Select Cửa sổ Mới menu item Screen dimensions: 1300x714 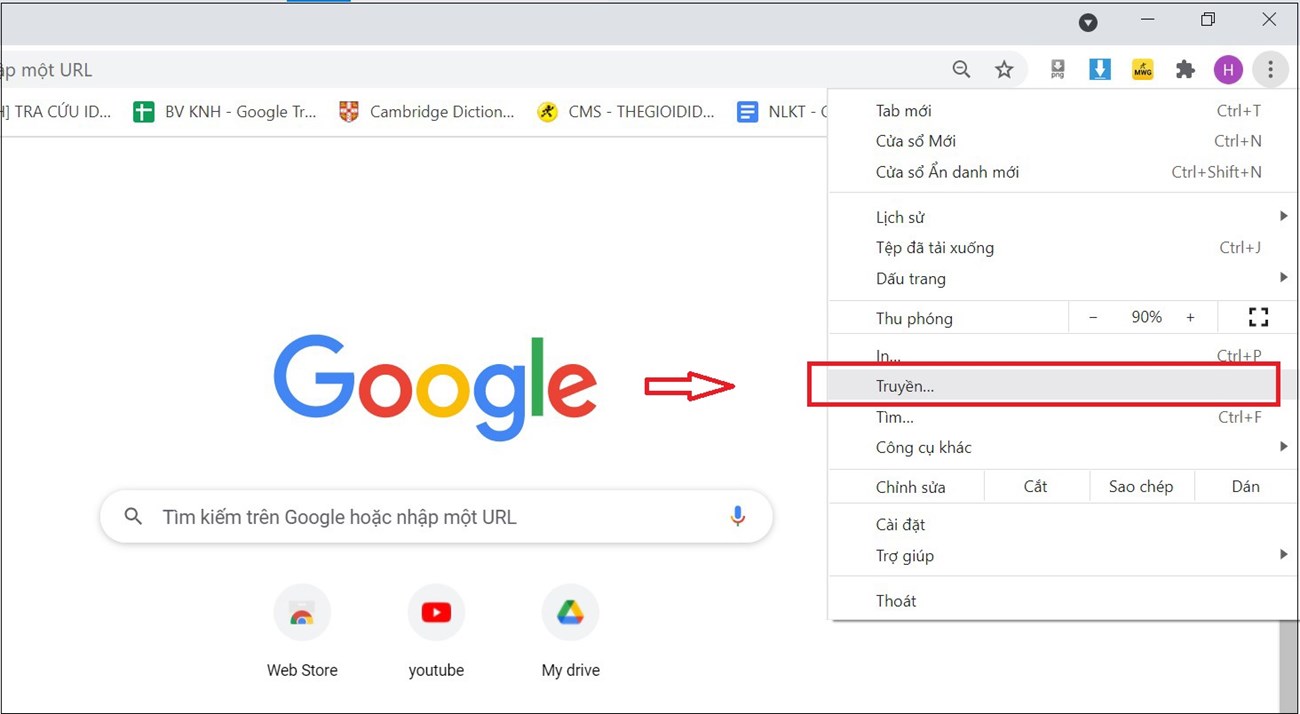(x=1063, y=141)
